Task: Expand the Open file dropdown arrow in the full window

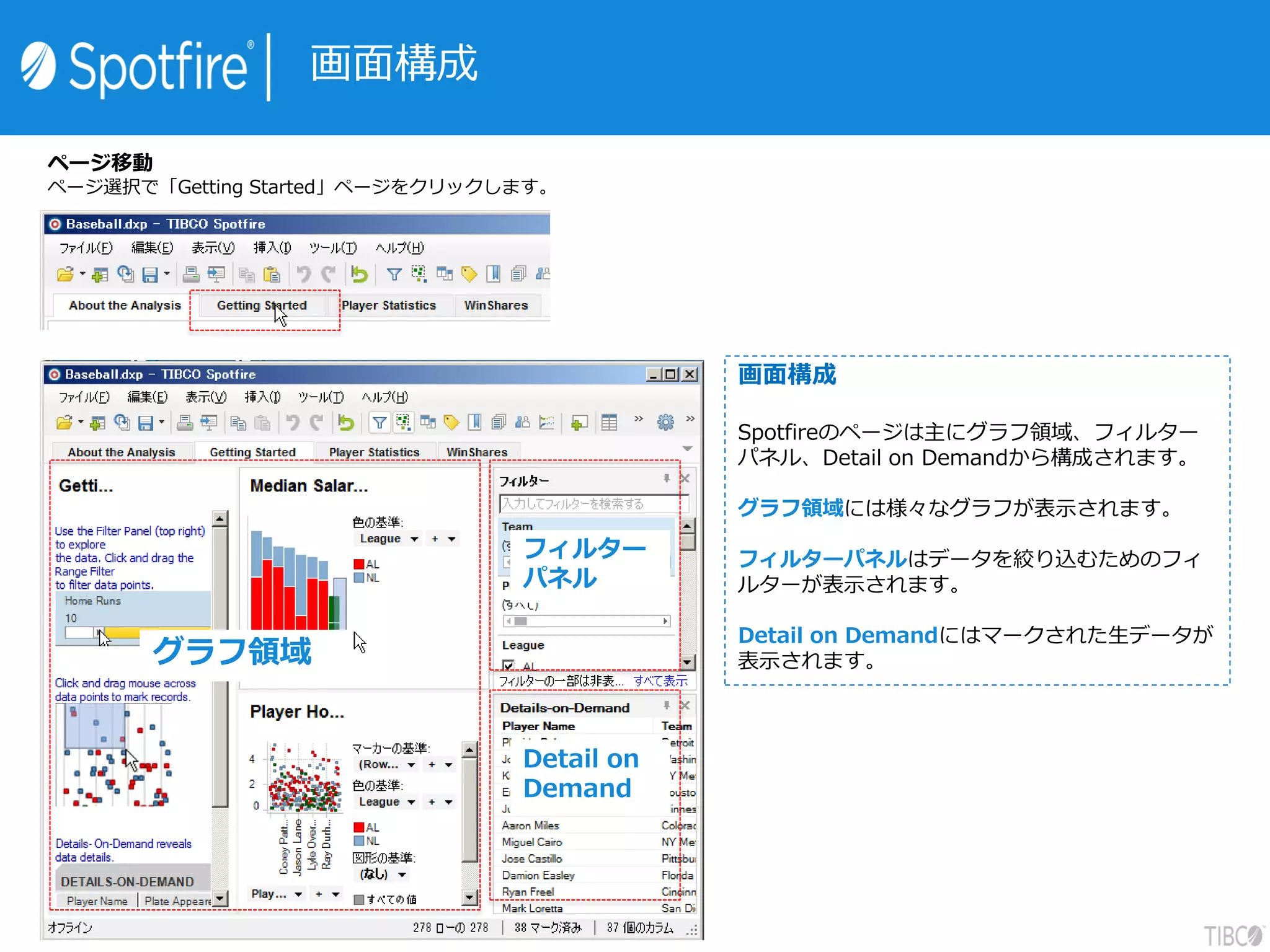Action: [x=81, y=423]
